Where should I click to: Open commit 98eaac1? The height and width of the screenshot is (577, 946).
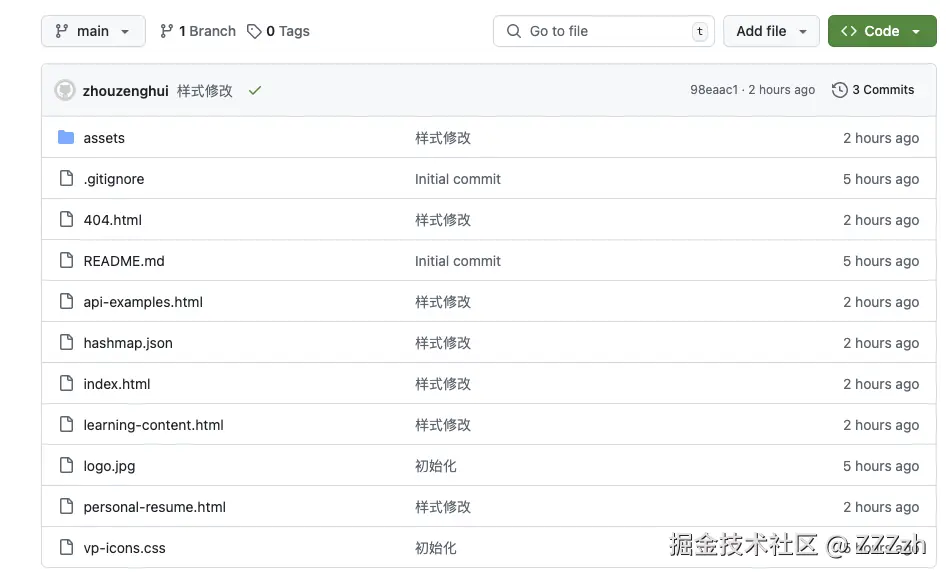coord(714,90)
